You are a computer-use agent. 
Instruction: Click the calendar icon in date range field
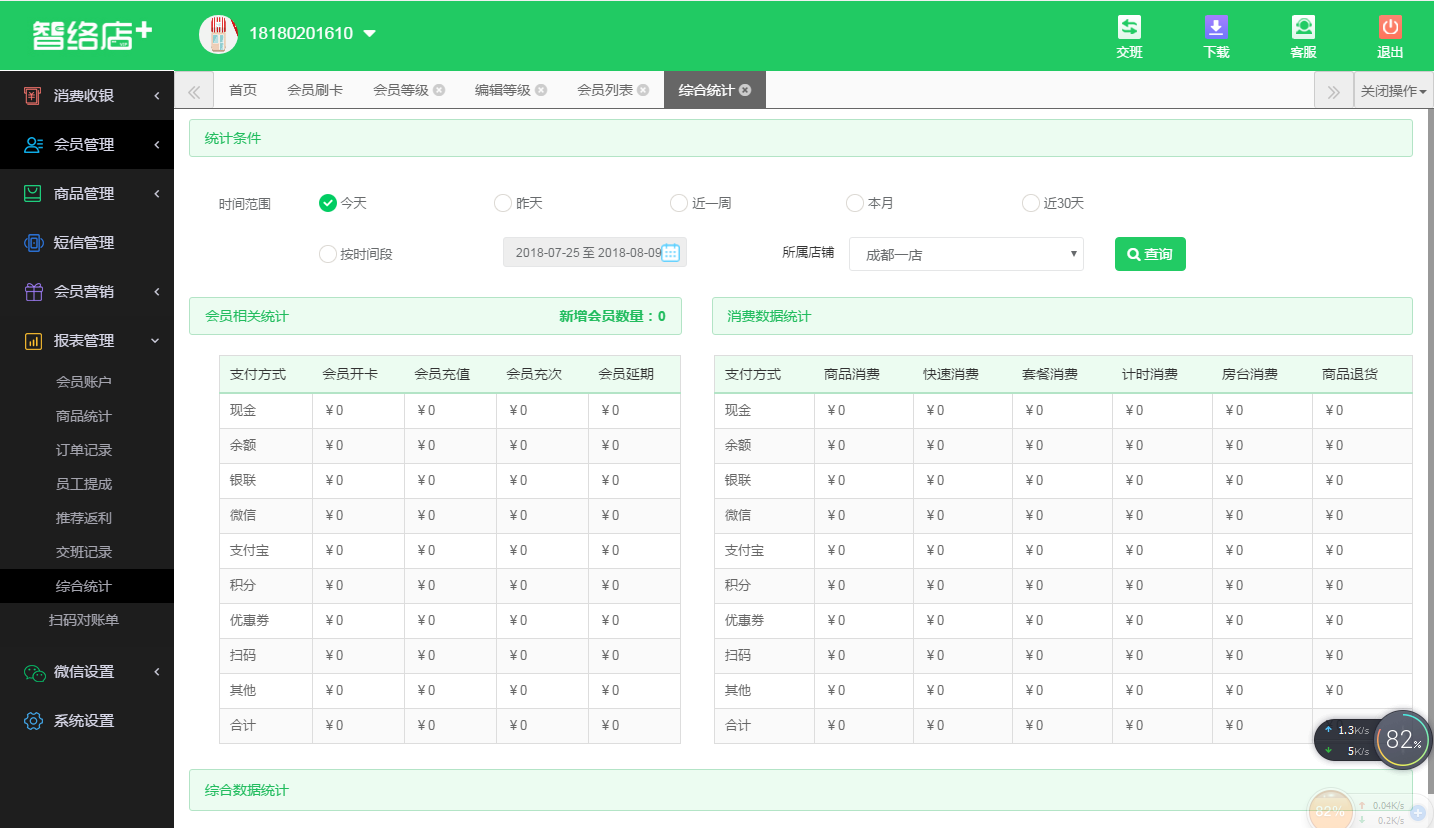(672, 253)
